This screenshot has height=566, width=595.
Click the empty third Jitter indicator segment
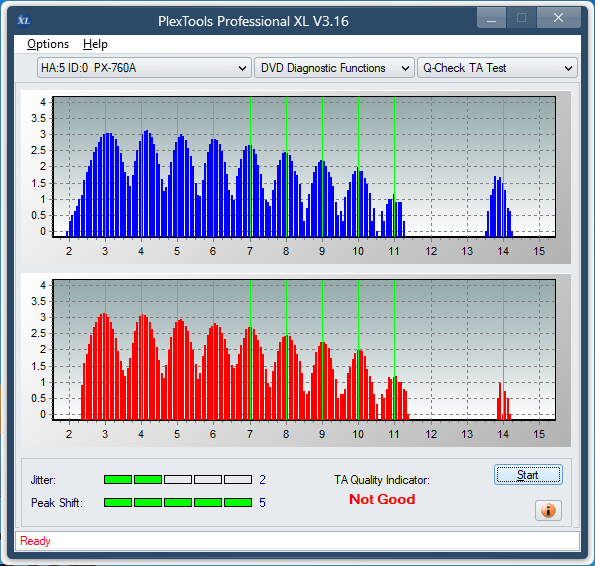178,480
